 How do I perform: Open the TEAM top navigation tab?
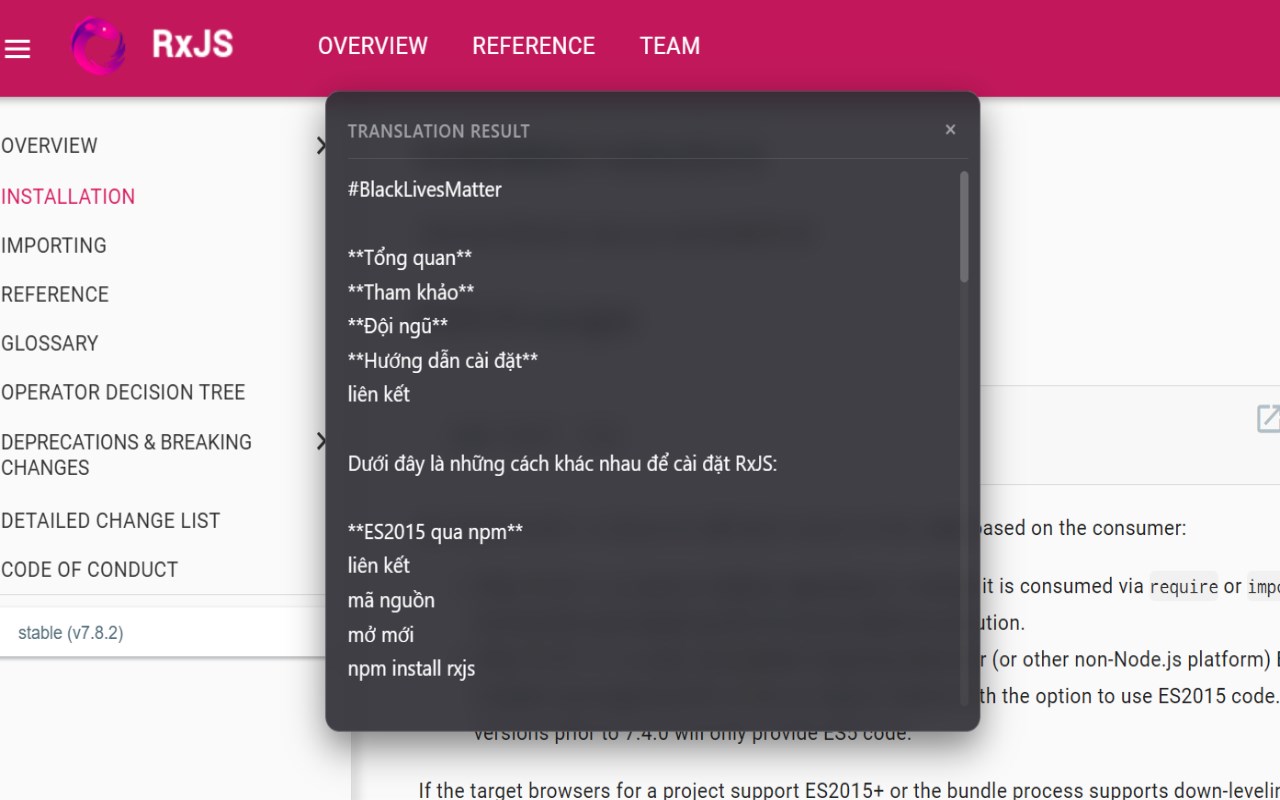point(670,46)
